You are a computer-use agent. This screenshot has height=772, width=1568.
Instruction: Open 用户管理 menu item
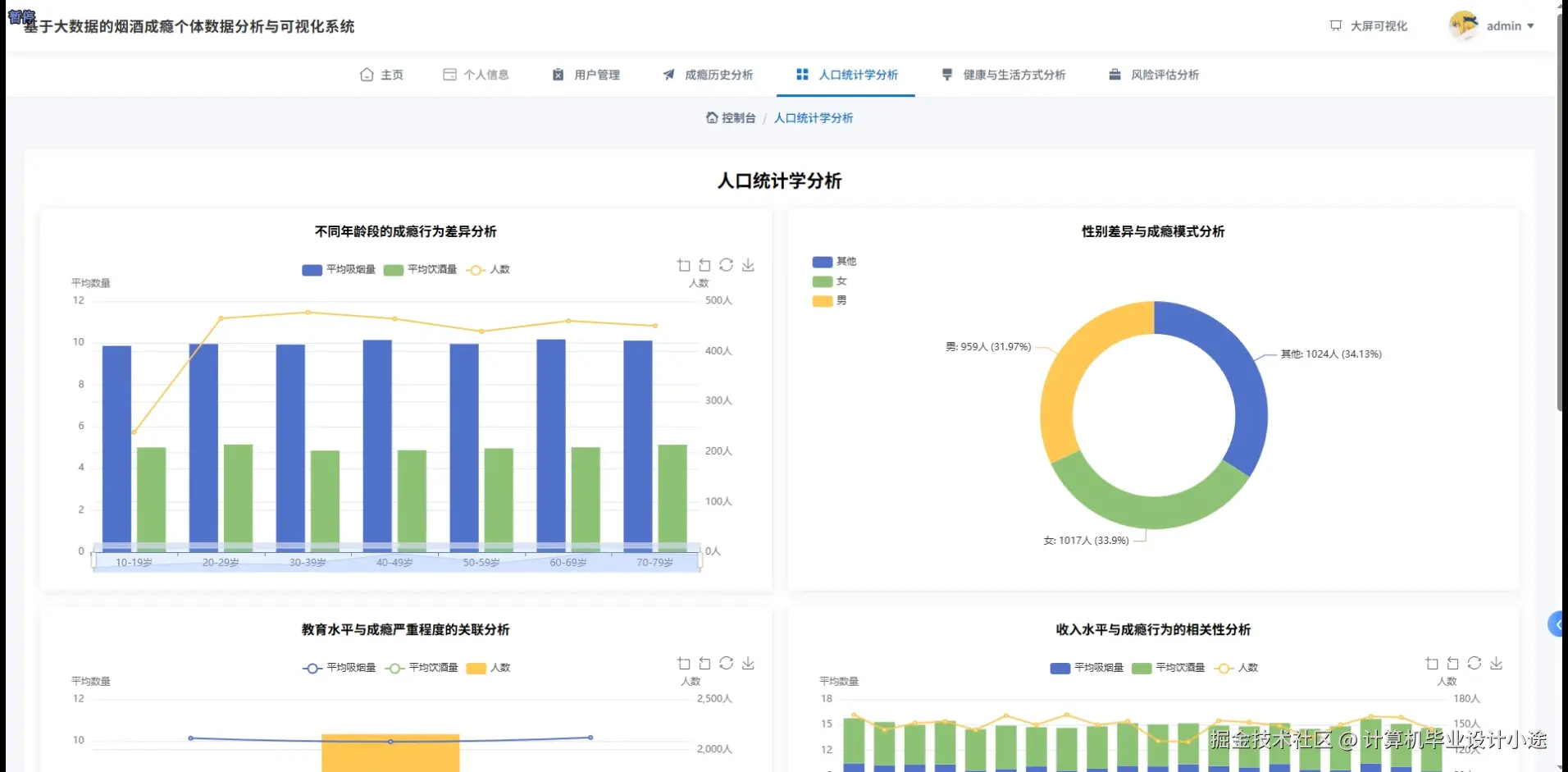pyautogui.click(x=586, y=75)
